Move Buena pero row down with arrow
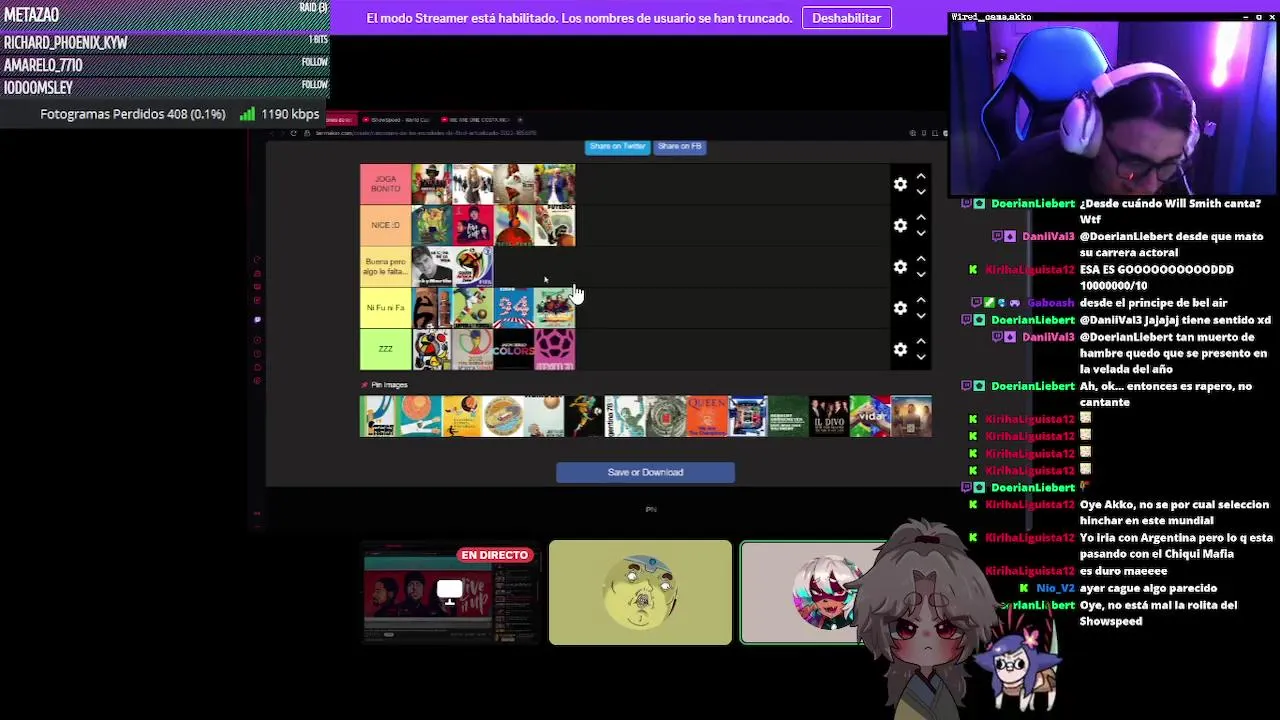This screenshot has height=720, width=1280. pyautogui.click(x=921, y=274)
